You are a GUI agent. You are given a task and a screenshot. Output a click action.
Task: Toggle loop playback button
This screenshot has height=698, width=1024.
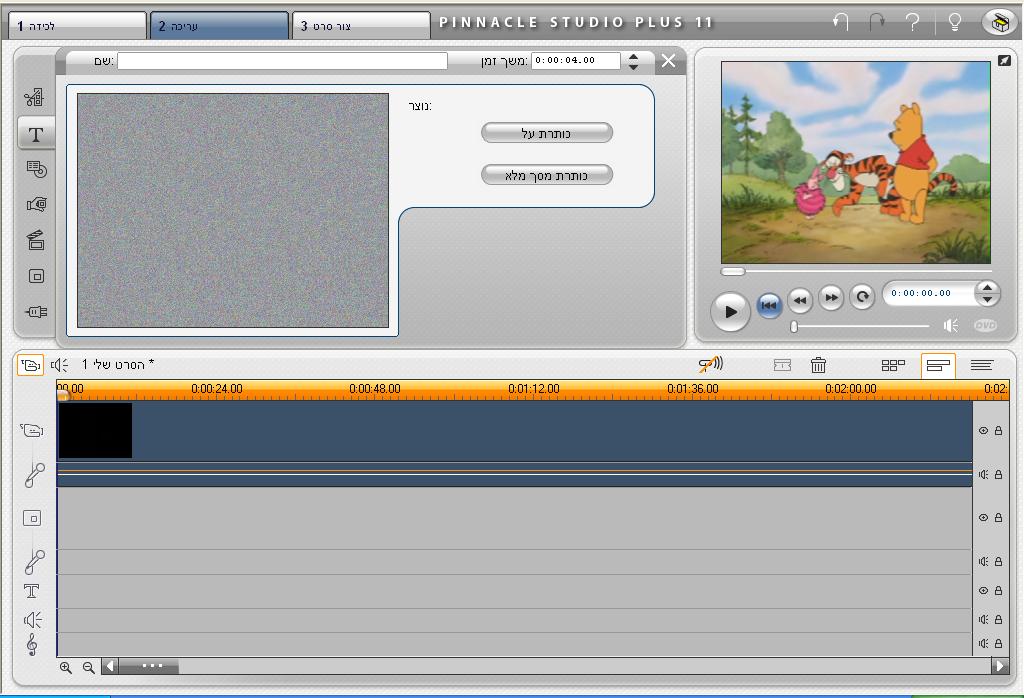point(862,297)
